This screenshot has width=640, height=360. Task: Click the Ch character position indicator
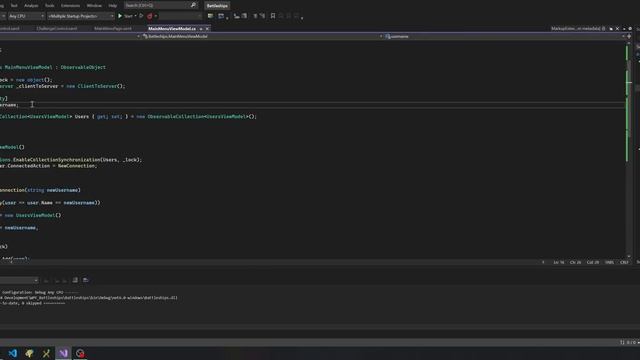(x=575, y=262)
